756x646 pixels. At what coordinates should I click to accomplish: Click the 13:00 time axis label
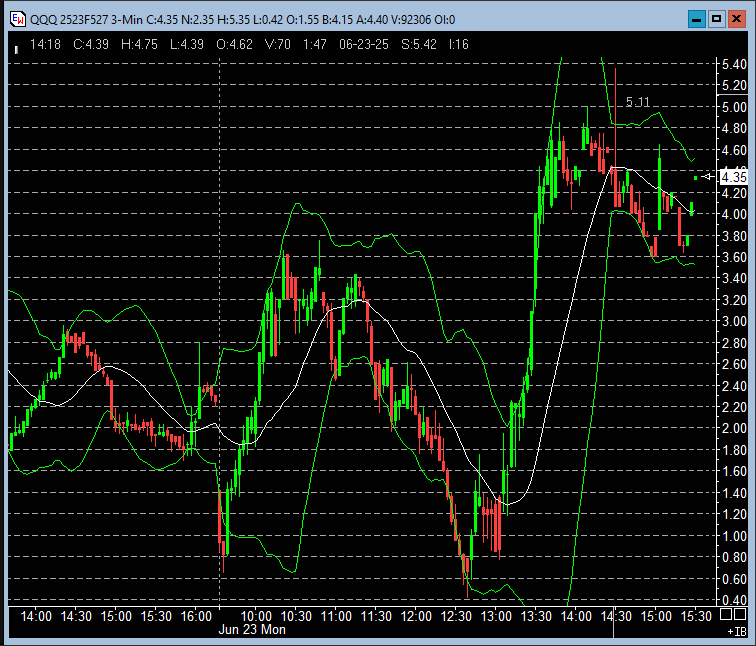496,616
